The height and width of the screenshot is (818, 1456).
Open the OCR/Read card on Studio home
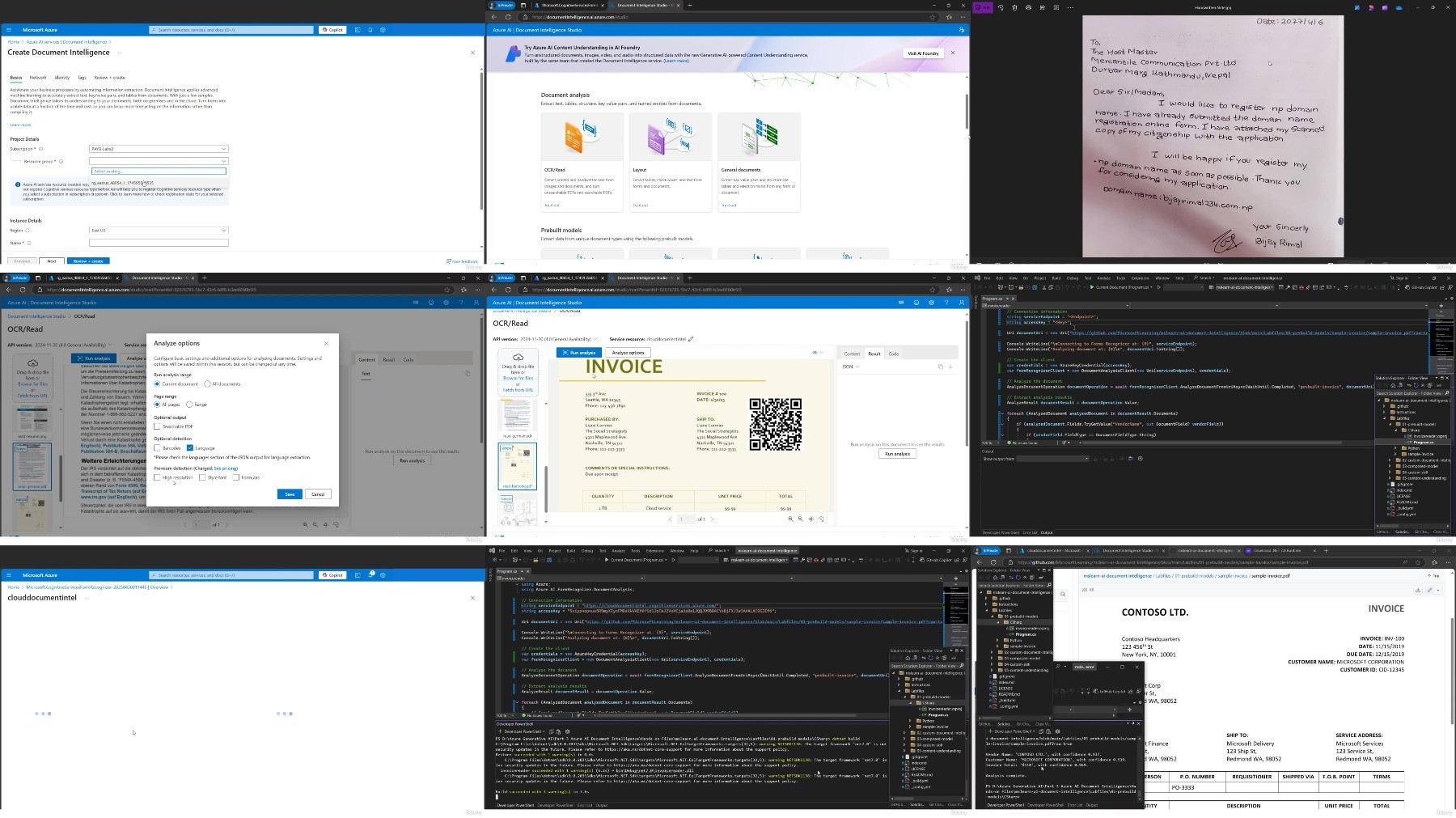click(x=582, y=161)
